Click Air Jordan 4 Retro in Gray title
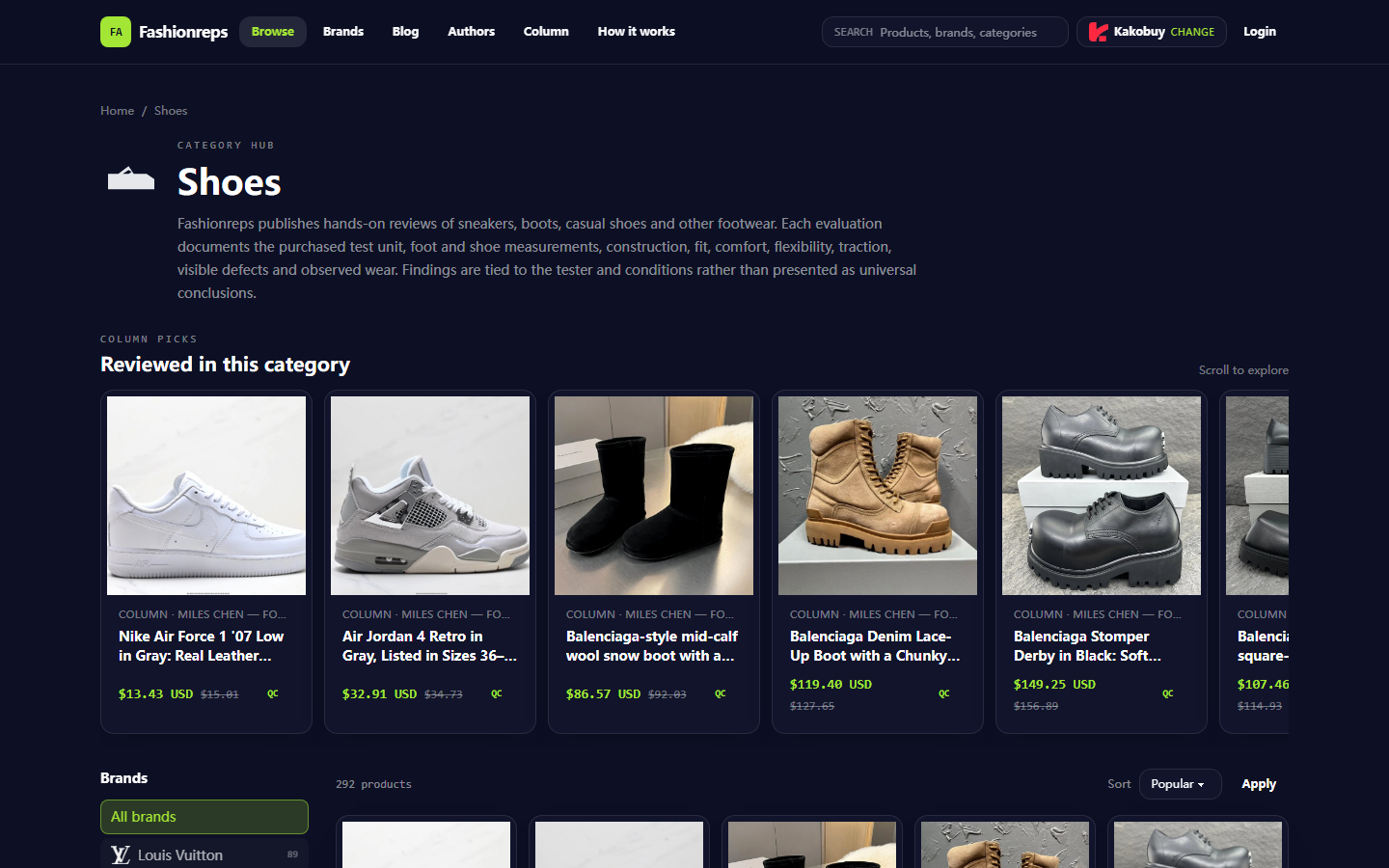Viewport: 1389px width, 868px height. click(429, 646)
